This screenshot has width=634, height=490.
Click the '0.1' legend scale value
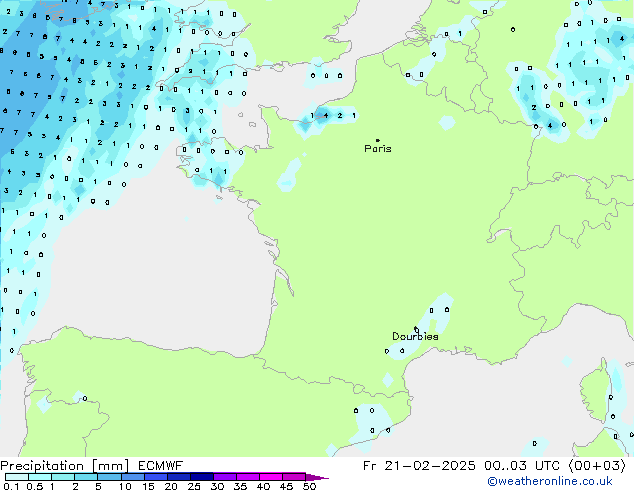(x=11, y=486)
